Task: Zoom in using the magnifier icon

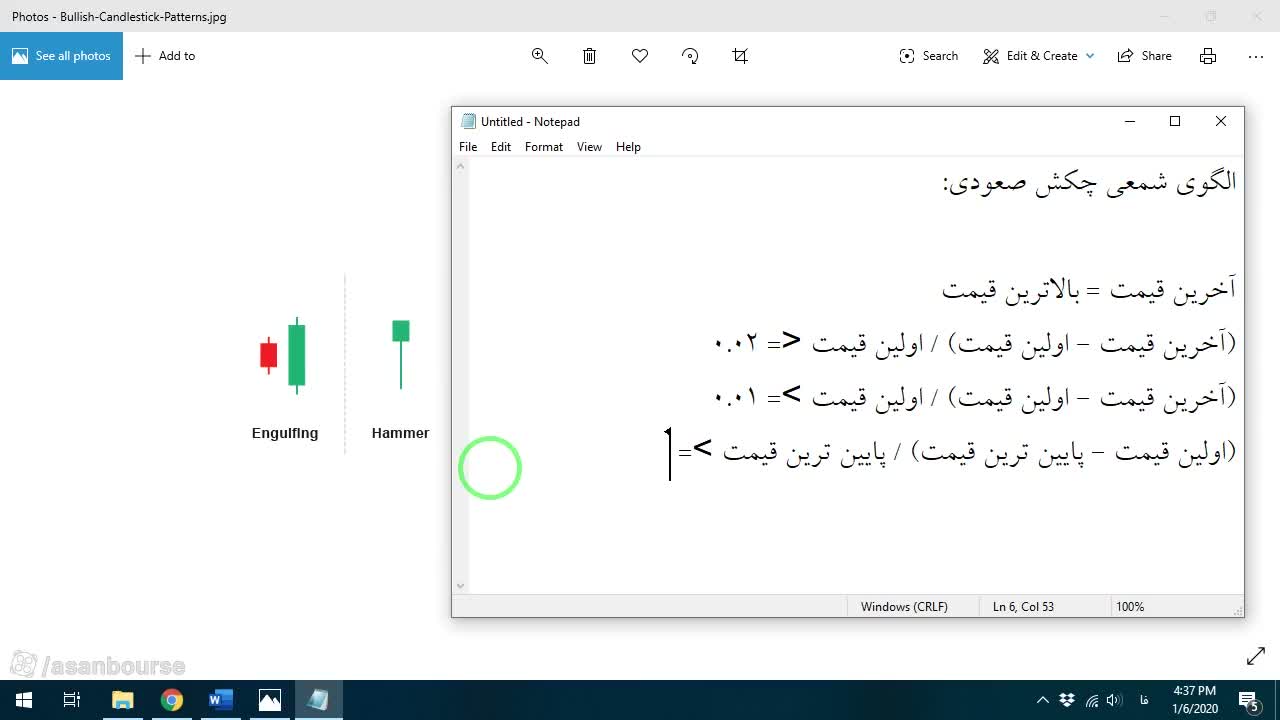Action: click(x=540, y=56)
